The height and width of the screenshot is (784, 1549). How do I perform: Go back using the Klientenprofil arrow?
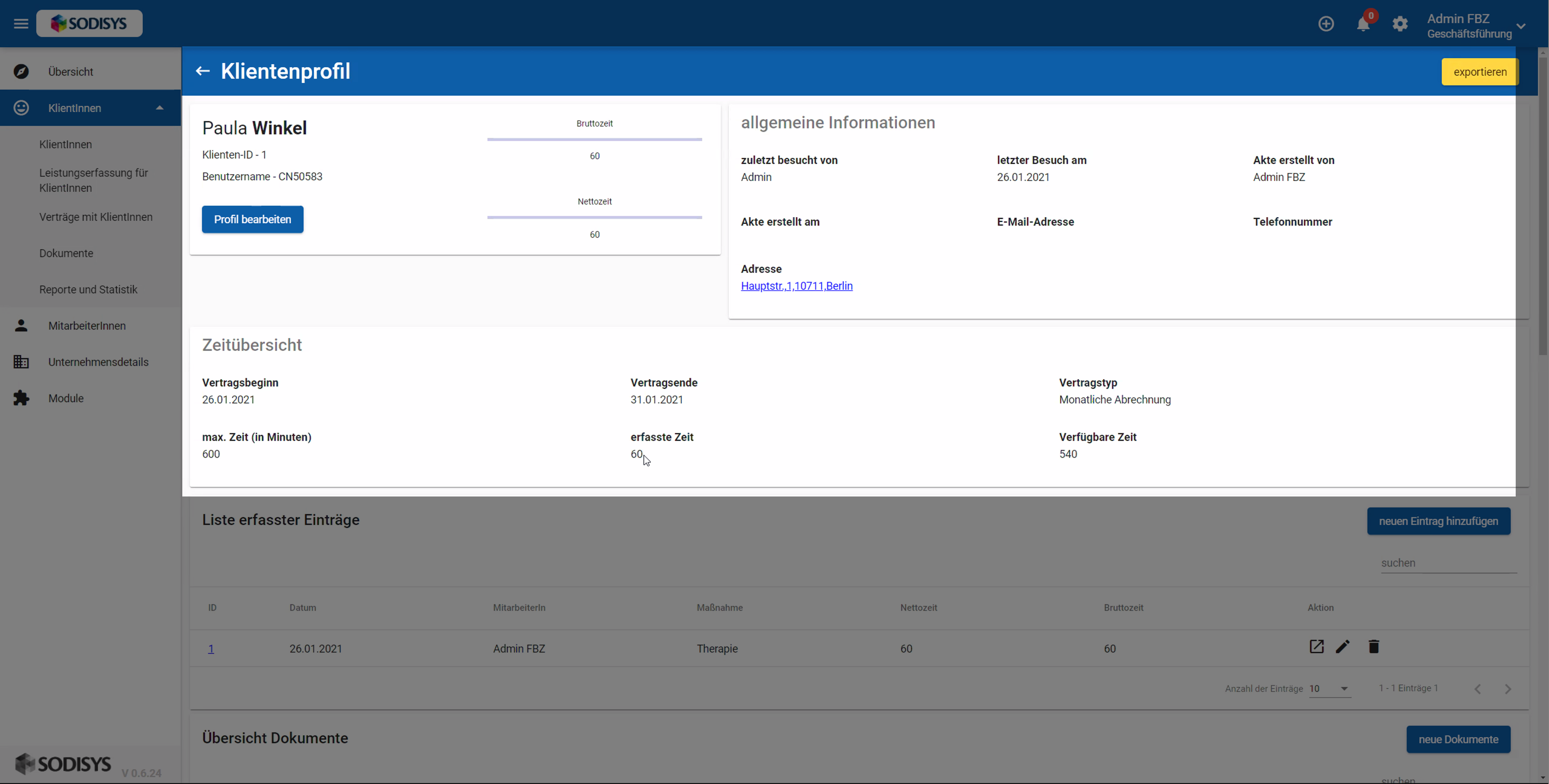[x=203, y=71]
